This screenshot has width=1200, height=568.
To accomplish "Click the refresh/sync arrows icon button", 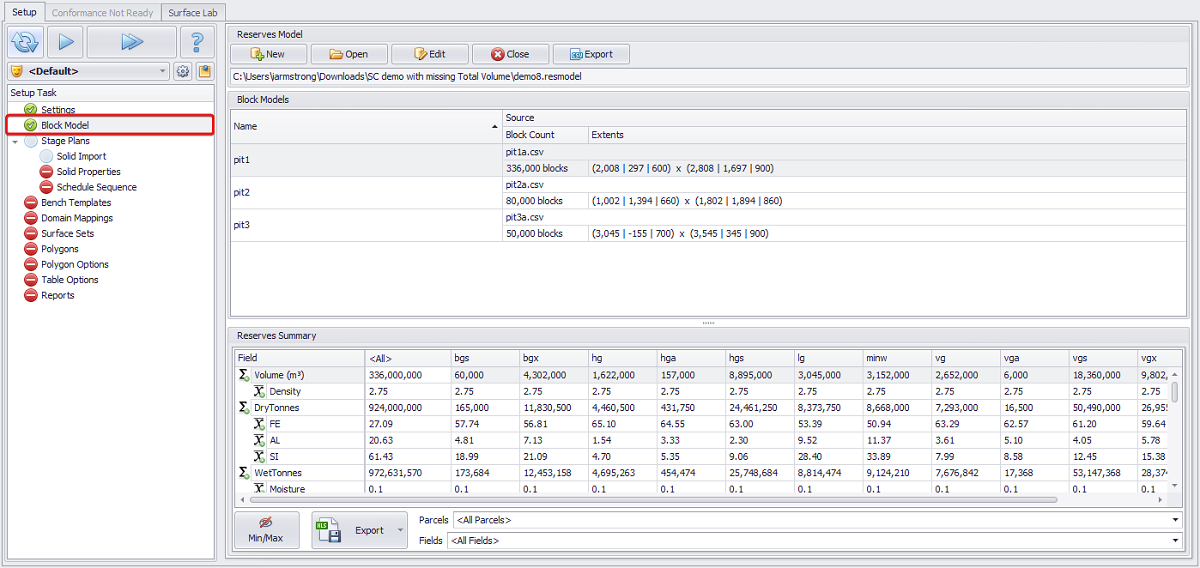I will (24, 42).
